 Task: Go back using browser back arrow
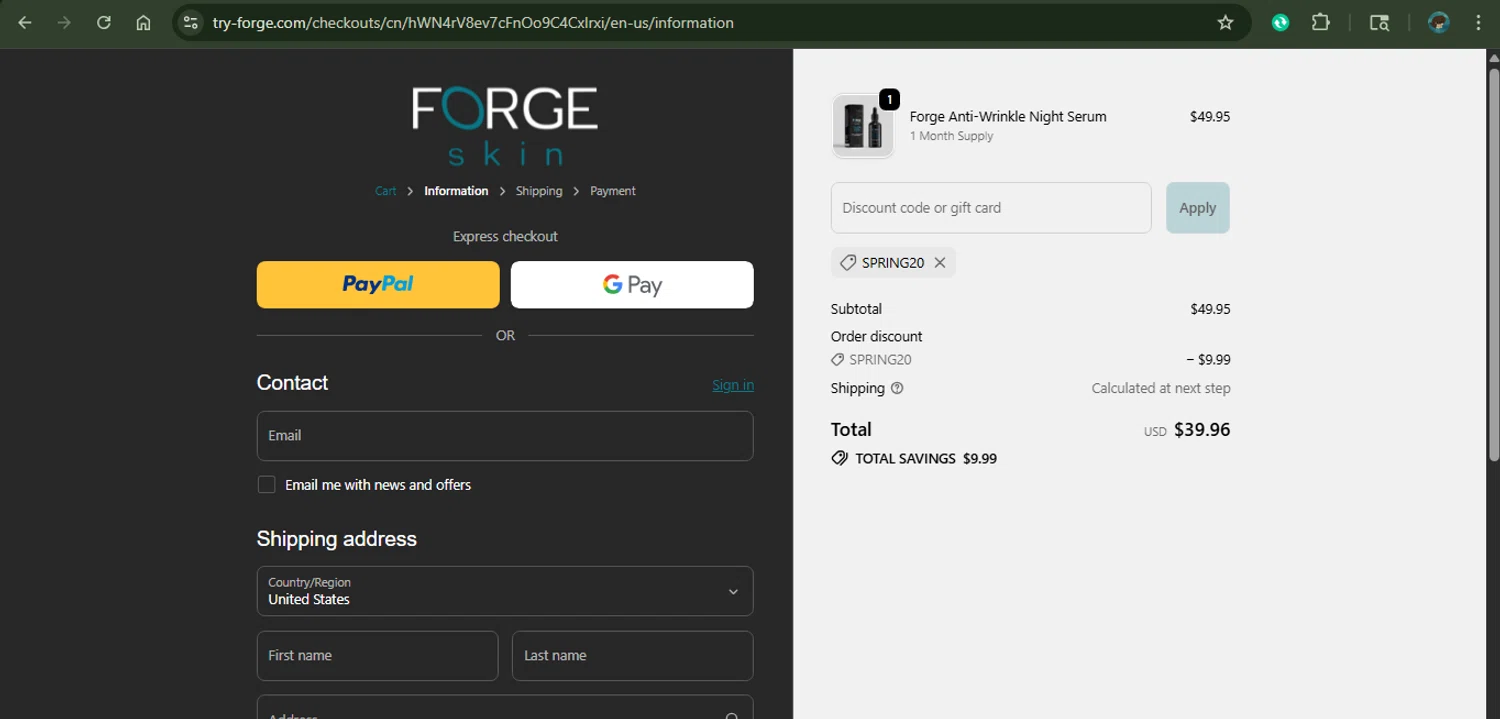(25, 22)
